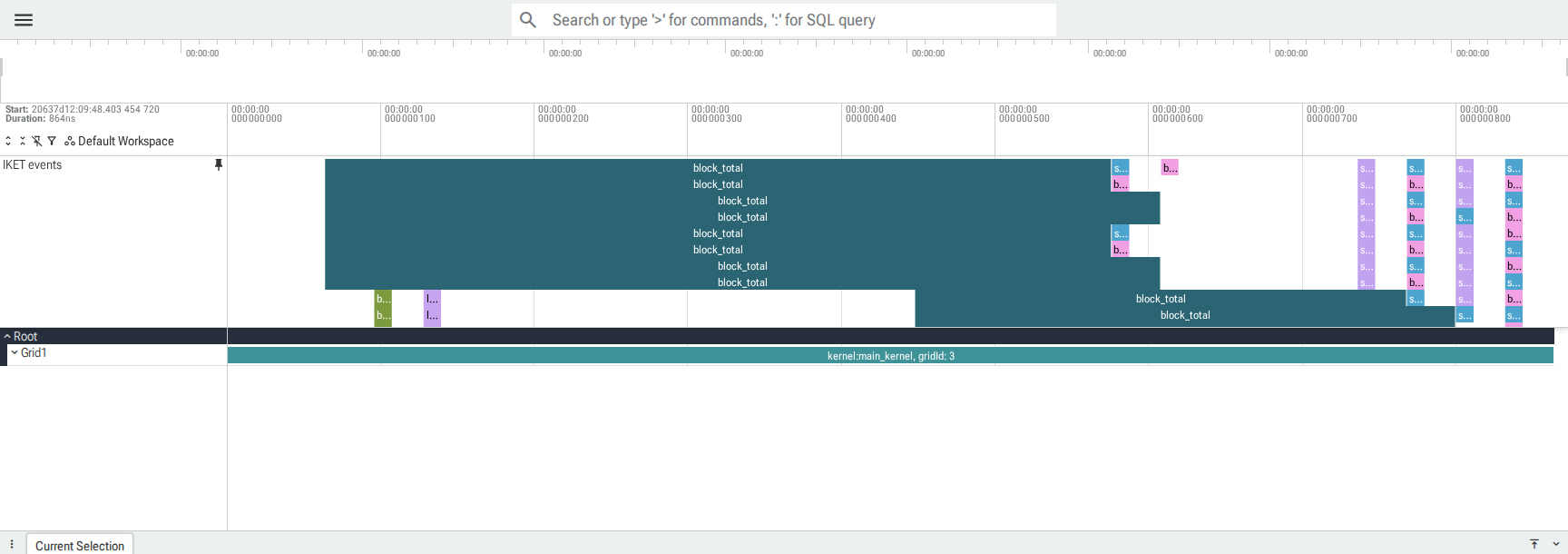1568x554 pixels.
Task: Select the upper green b... slice
Action: tap(384, 299)
